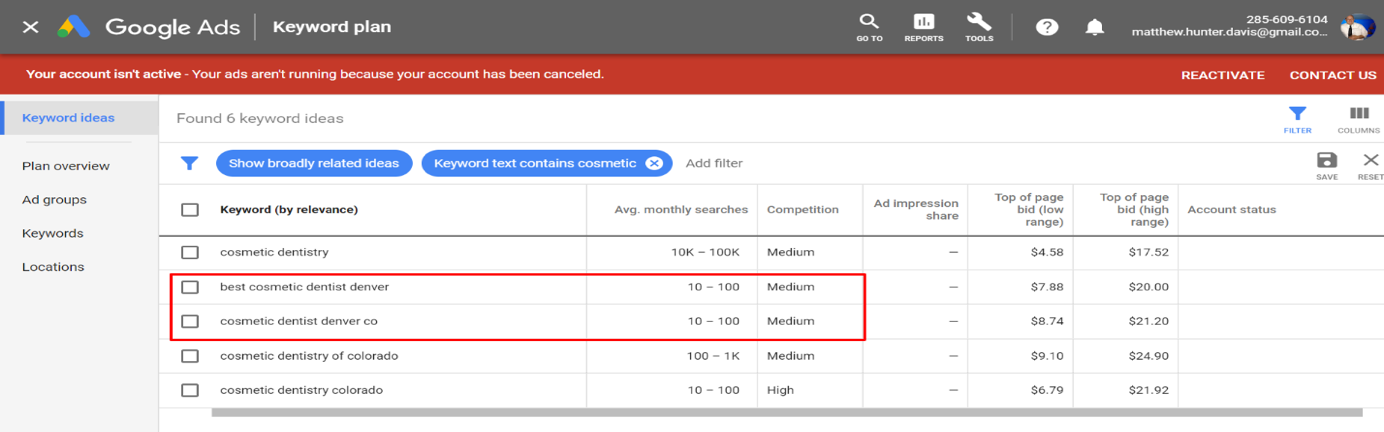Click the Reactivate link
Viewport: 1384px width, 432px height.
[1223, 75]
